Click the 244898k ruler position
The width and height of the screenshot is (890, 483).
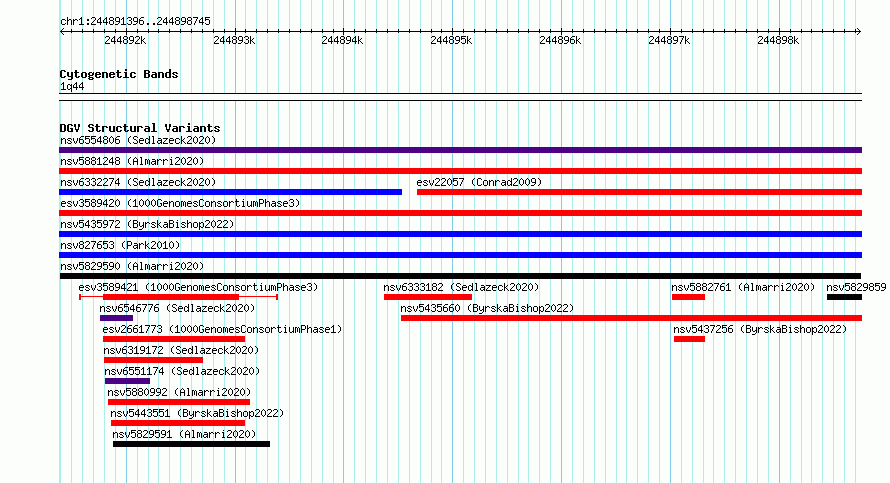[778, 40]
